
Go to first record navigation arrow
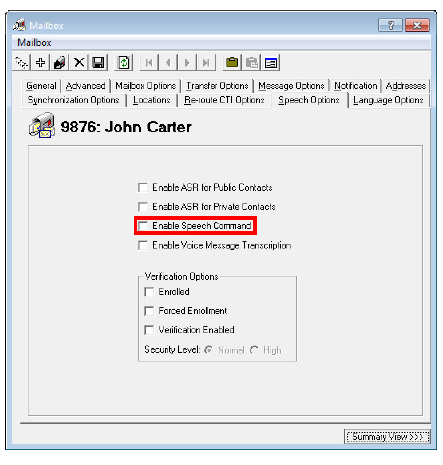pyautogui.click(x=149, y=62)
